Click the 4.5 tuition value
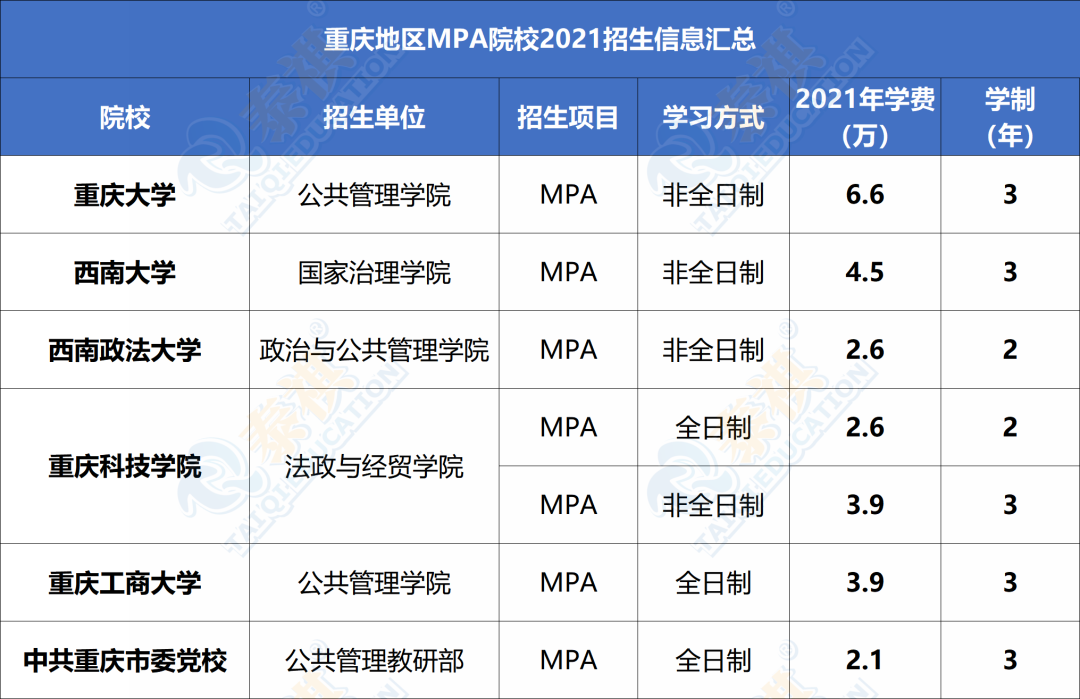 865,272
